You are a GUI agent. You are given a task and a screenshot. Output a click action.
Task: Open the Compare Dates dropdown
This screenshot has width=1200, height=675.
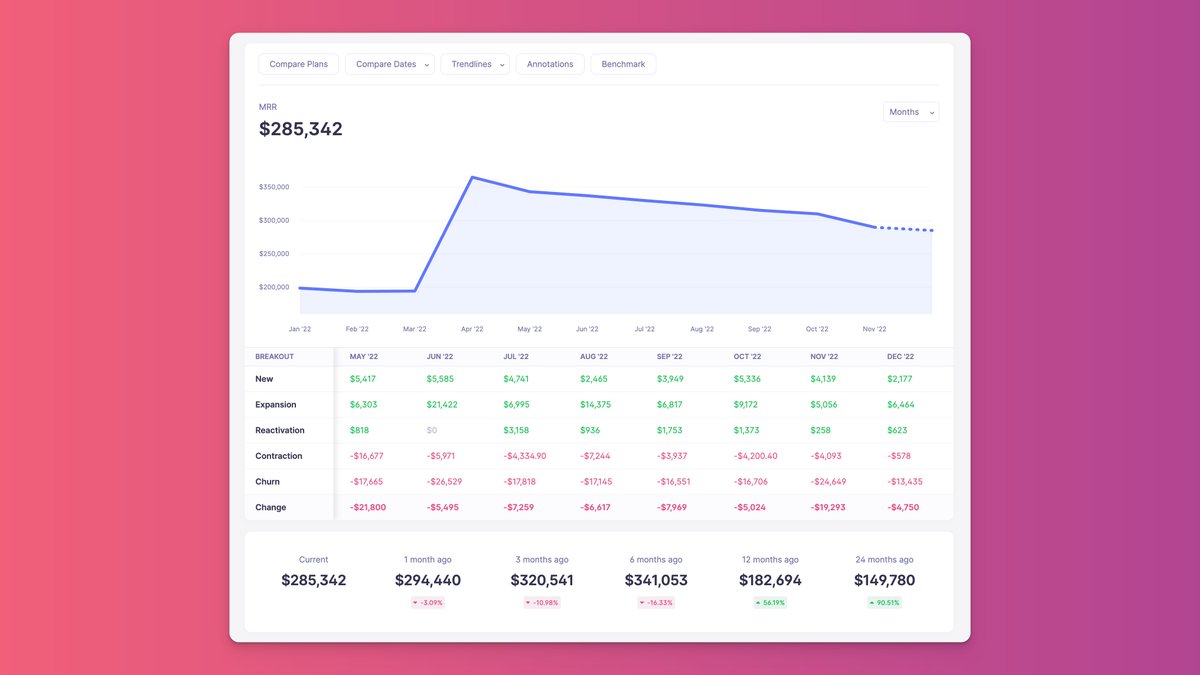[x=390, y=64]
